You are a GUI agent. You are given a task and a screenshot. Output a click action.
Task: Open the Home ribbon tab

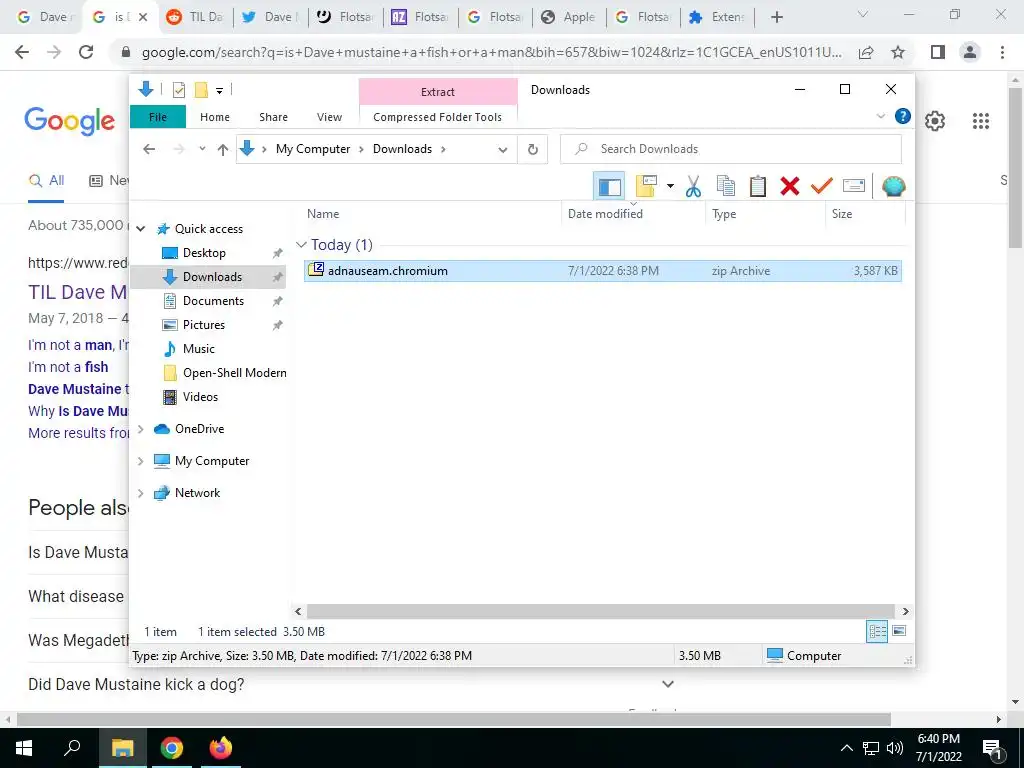[215, 117]
